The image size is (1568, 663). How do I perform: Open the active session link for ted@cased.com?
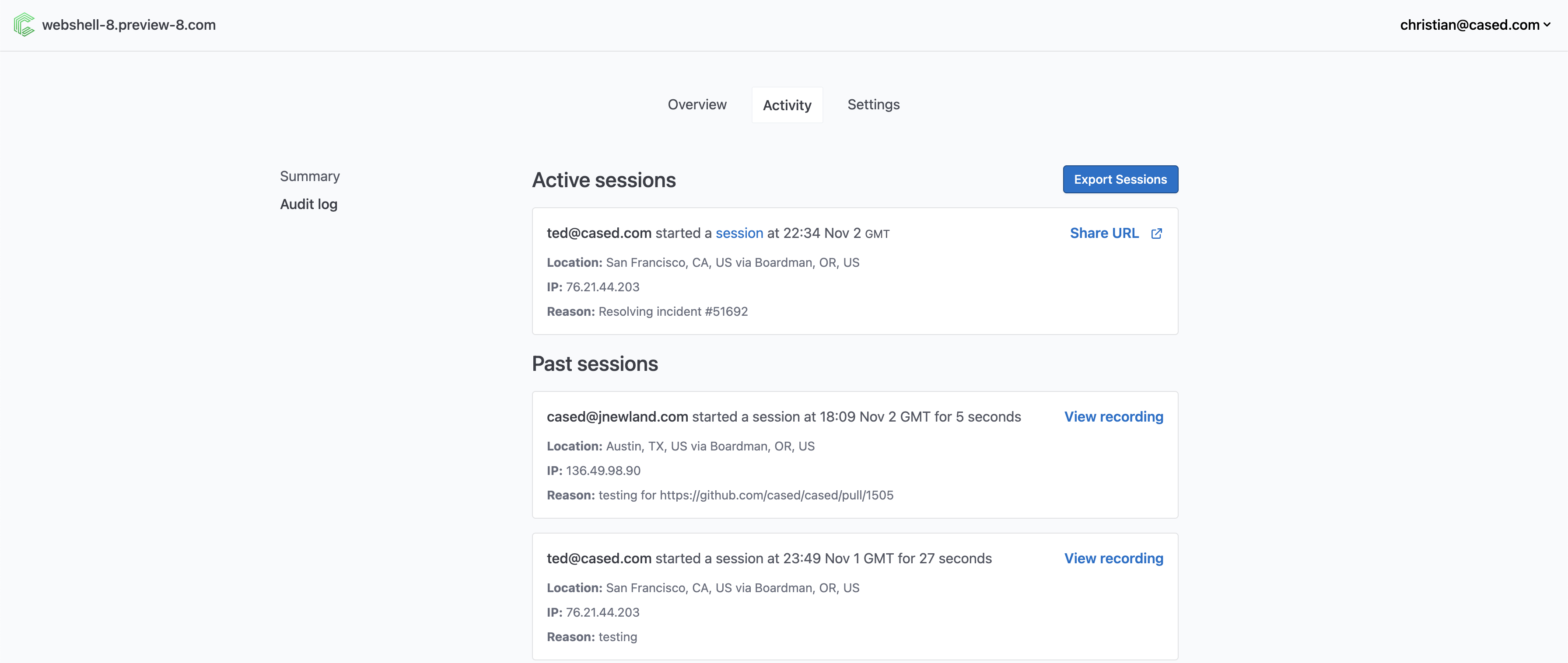[739, 234]
